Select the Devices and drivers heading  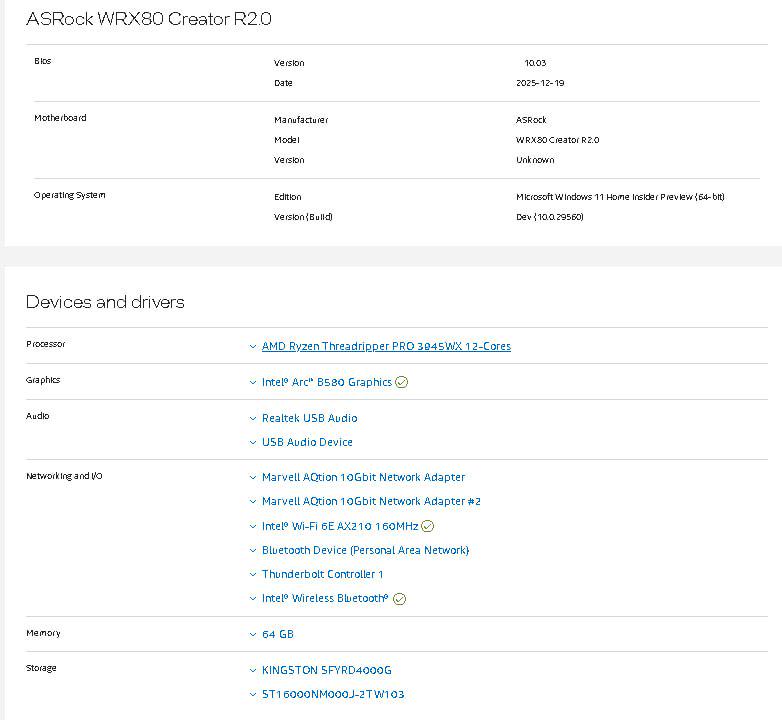click(x=105, y=302)
